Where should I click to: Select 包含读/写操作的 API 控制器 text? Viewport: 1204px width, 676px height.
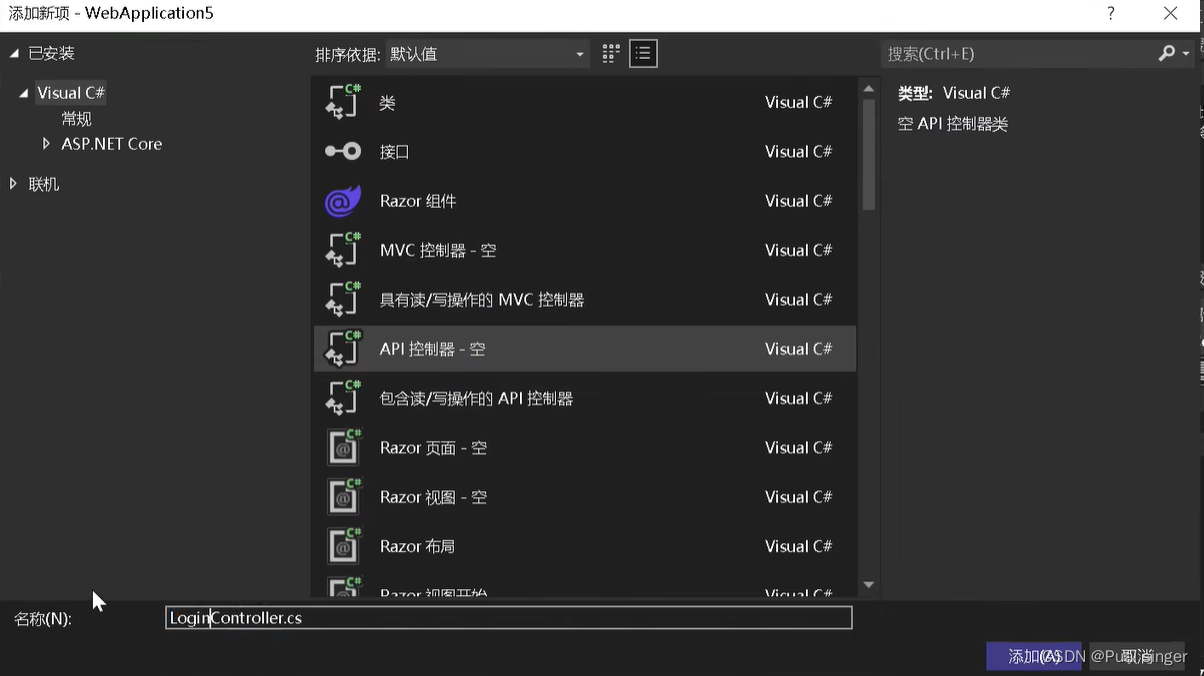(x=476, y=398)
